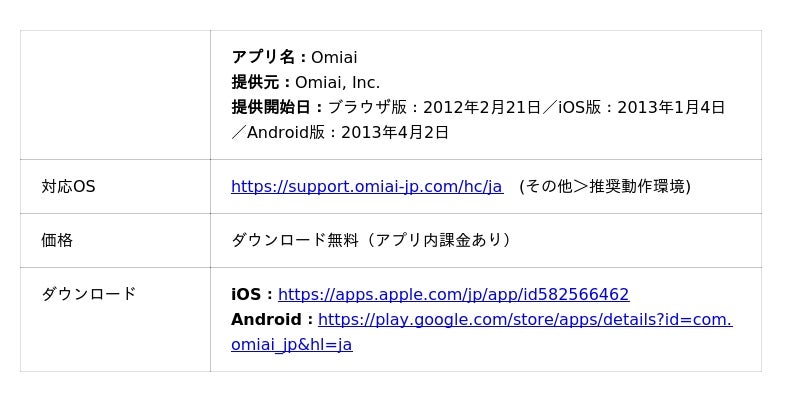
Task: Click the empty top-left table cell
Action: (115, 95)
